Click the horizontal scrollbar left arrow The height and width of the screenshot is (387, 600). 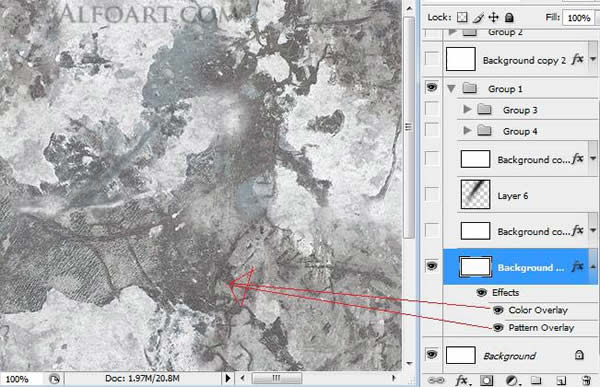pyautogui.click(x=242, y=378)
